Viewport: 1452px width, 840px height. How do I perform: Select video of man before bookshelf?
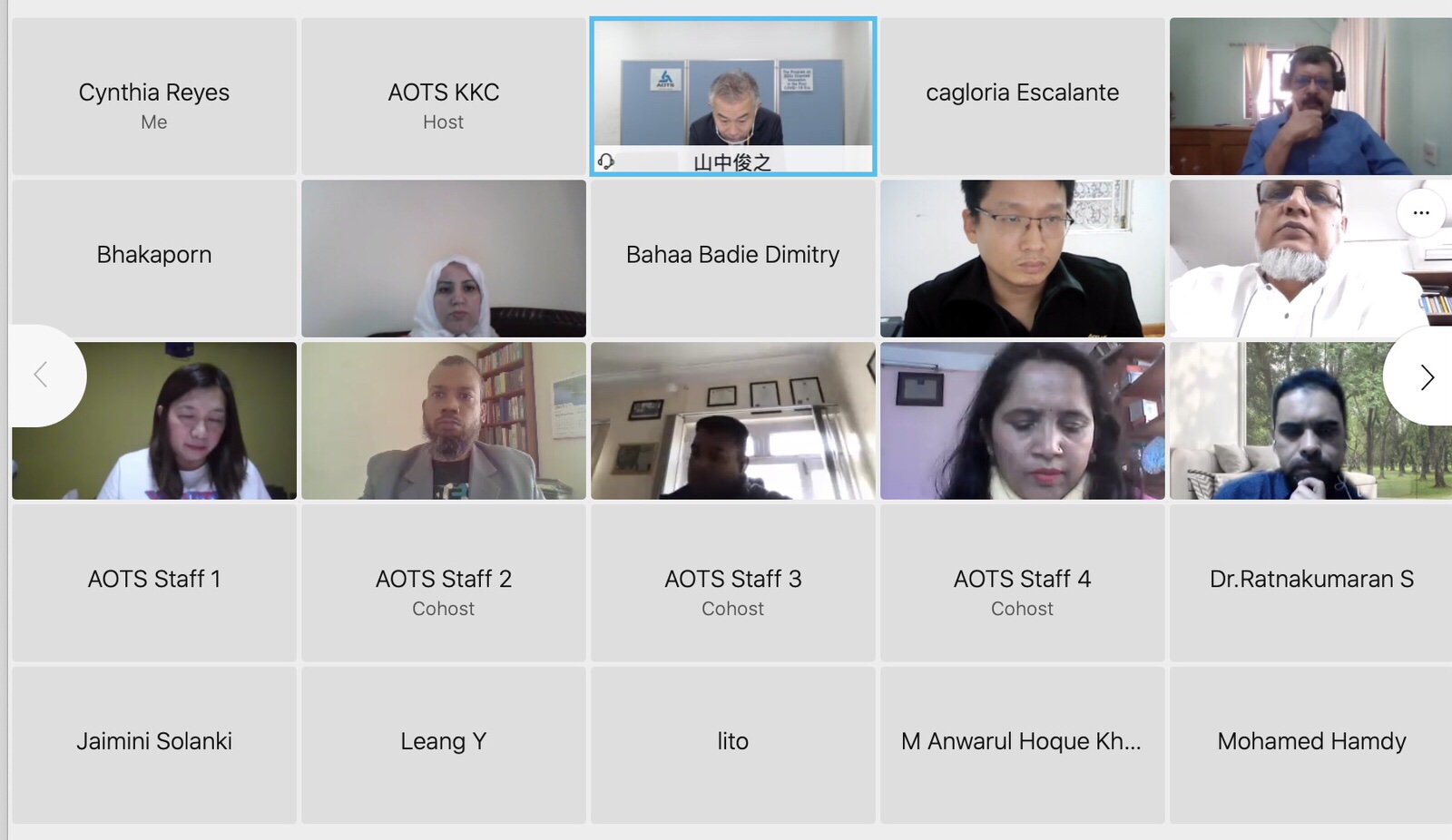pos(444,421)
